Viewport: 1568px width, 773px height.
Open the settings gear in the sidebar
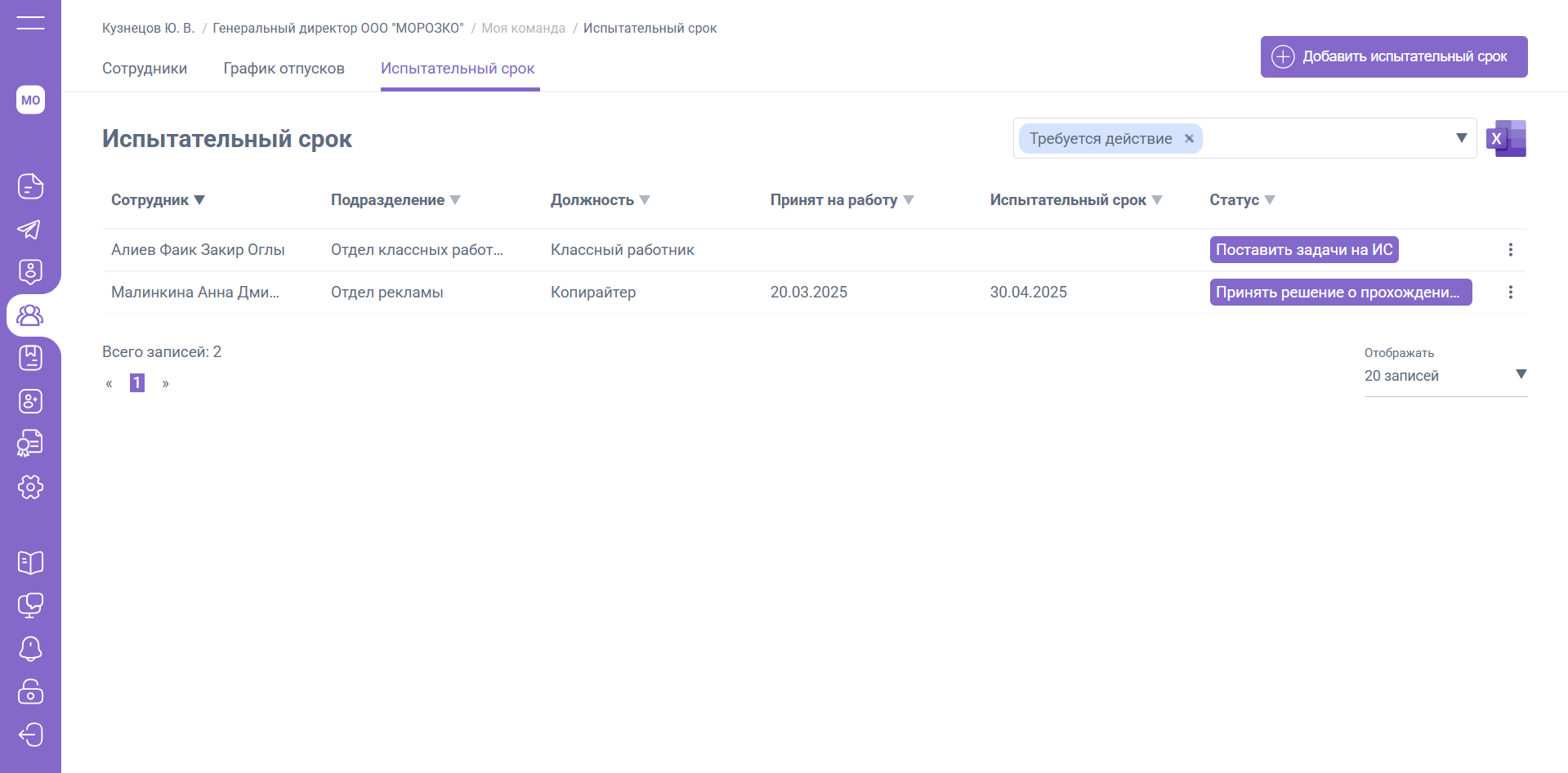pos(30,487)
